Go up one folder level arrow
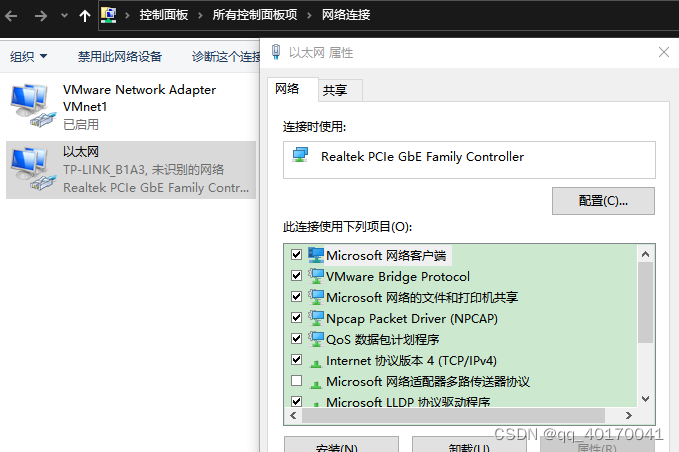Viewport: 679px width, 452px height. tap(85, 16)
